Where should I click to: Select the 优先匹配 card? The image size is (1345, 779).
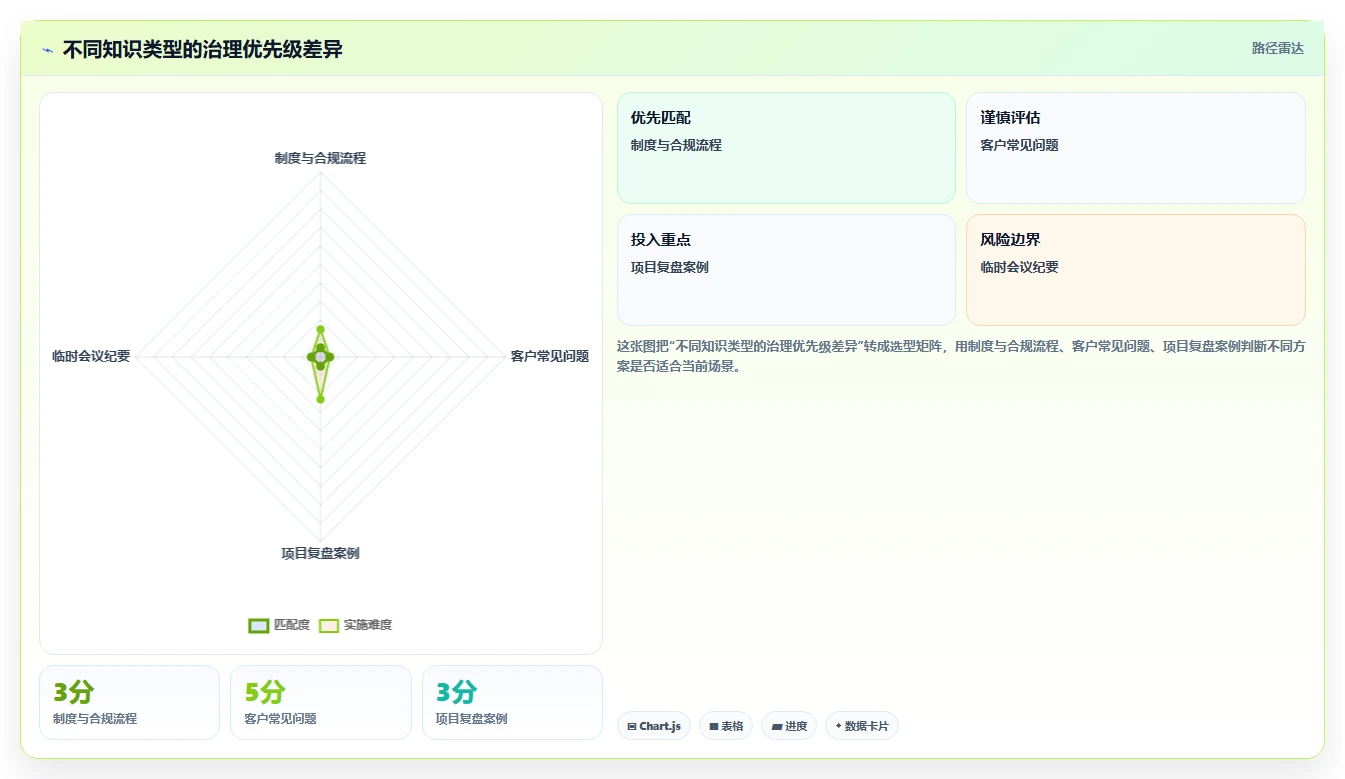pos(786,148)
